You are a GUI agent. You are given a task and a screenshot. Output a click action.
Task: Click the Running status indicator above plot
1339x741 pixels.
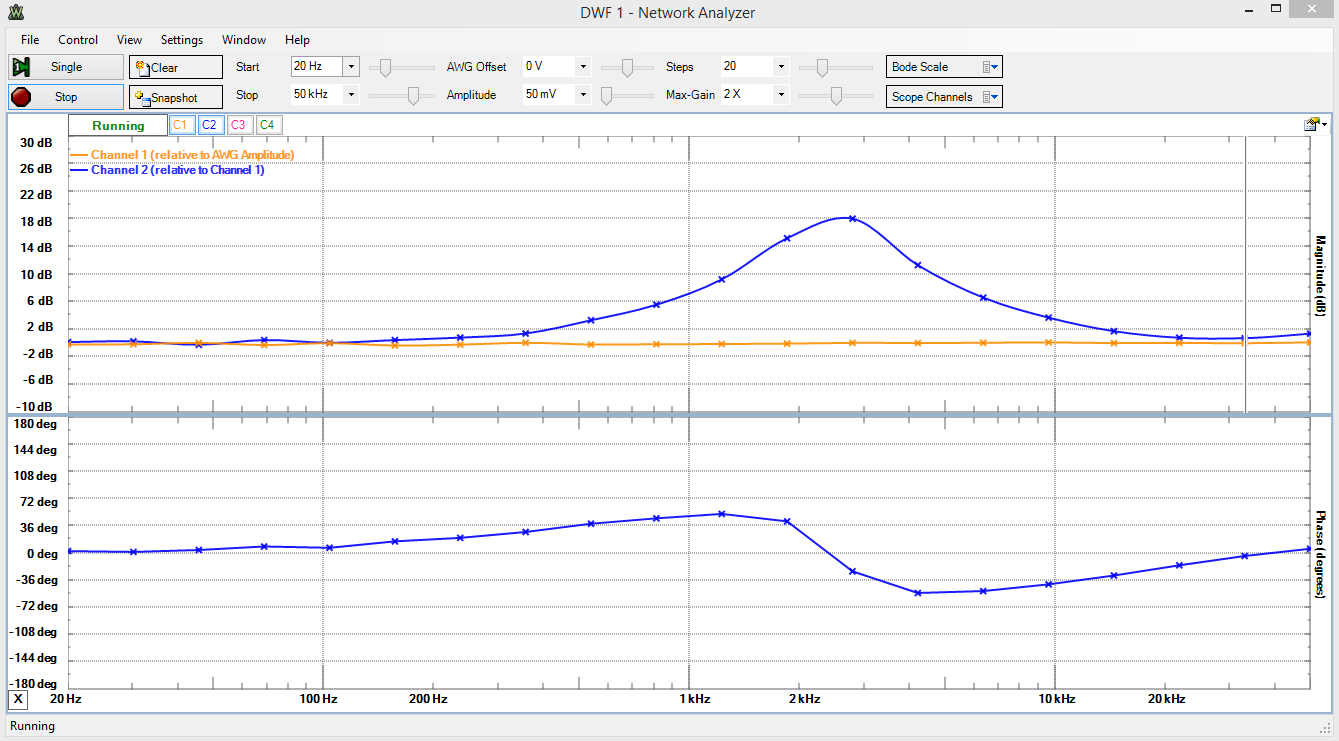118,126
